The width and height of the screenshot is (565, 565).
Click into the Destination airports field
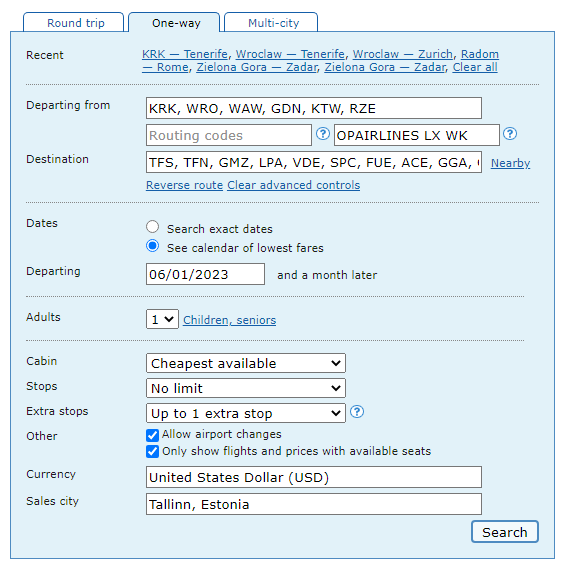(314, 162)
